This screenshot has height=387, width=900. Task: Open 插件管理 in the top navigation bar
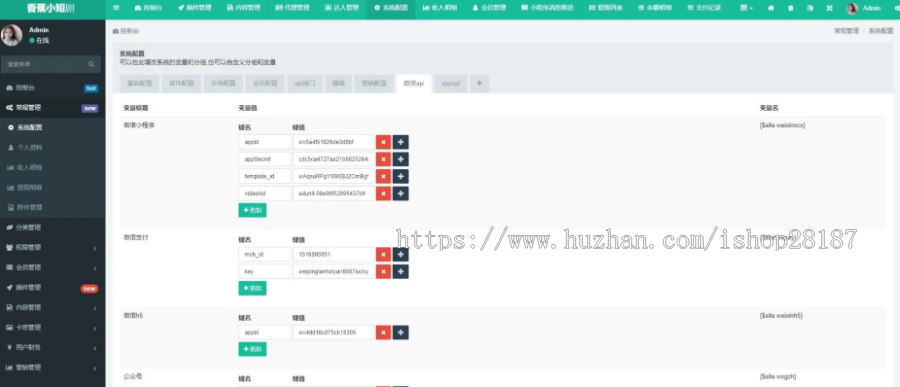point(195,9)
